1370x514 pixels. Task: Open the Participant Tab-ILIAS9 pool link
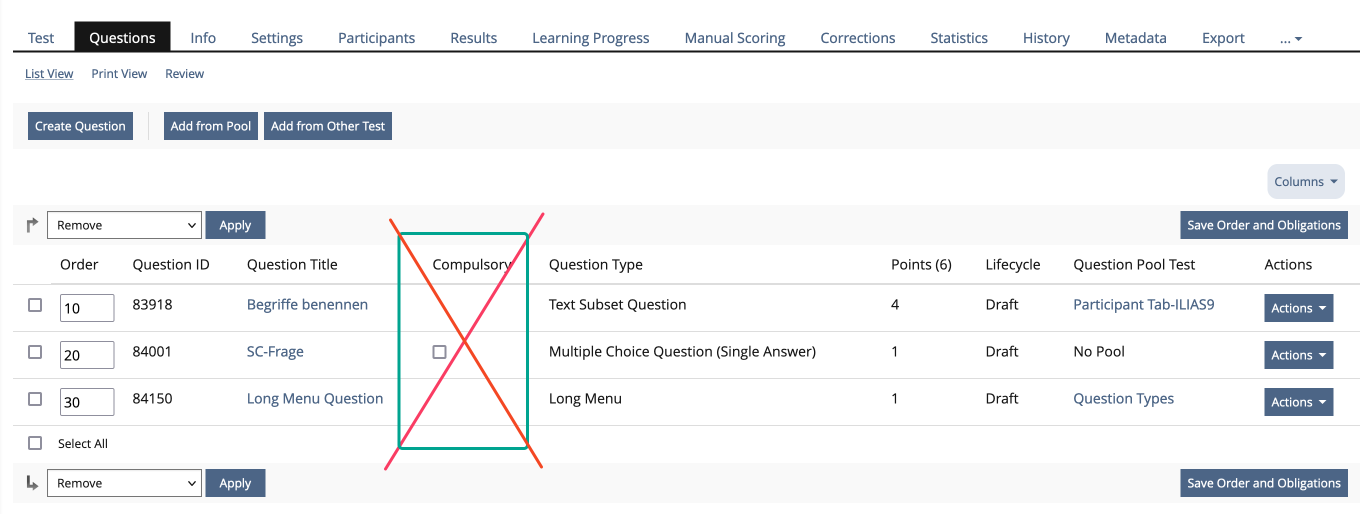click(x=1143, y=304)
